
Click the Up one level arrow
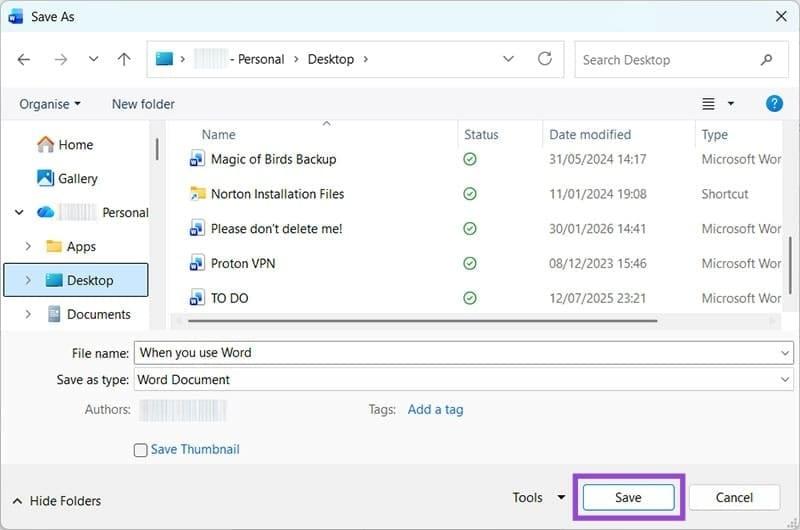[x=124, y=59]
